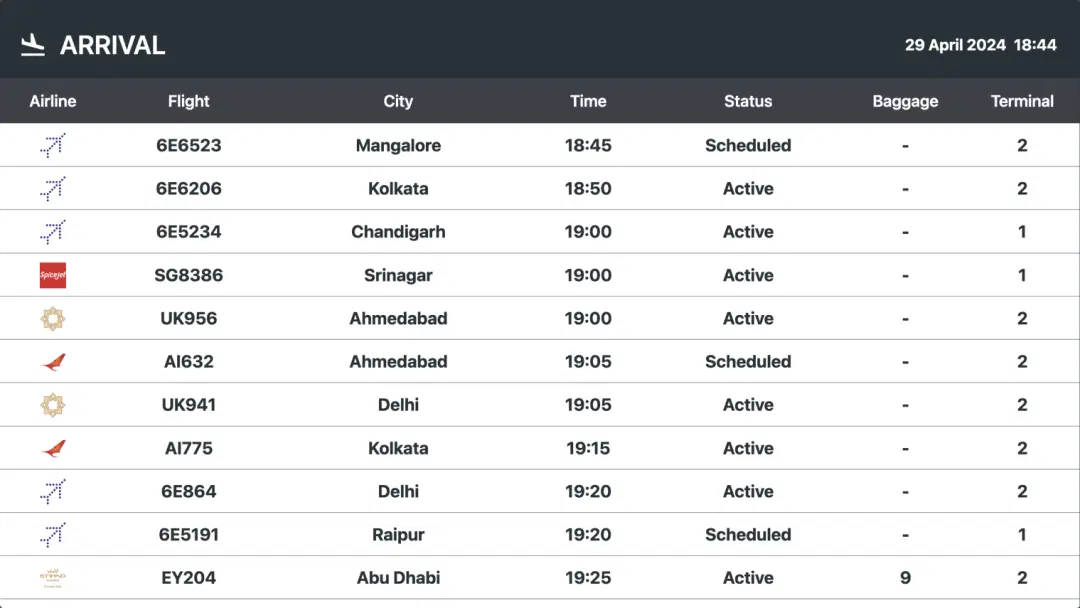Click SpiceJet logo beside SG8386

(x=53, y=275)
